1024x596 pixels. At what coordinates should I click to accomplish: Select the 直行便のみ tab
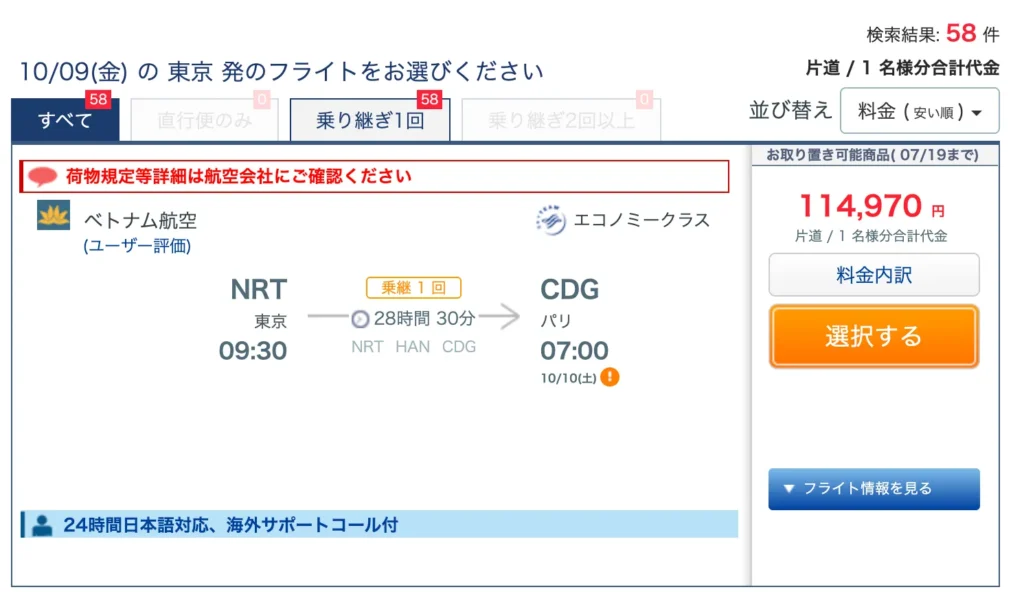[x=204, y=120]
